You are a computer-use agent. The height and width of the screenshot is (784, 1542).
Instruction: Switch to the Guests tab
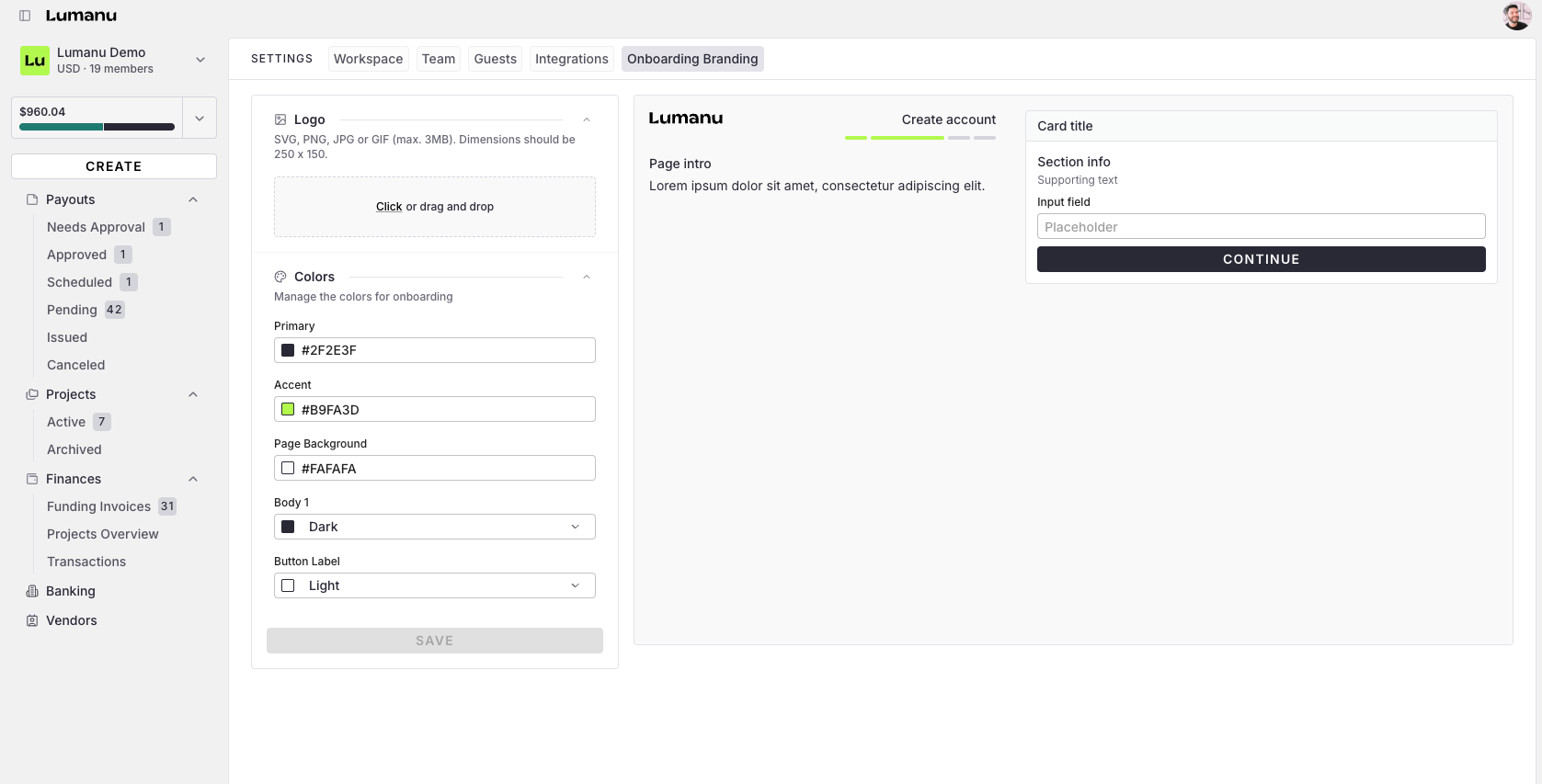click(x=495, y=59)
